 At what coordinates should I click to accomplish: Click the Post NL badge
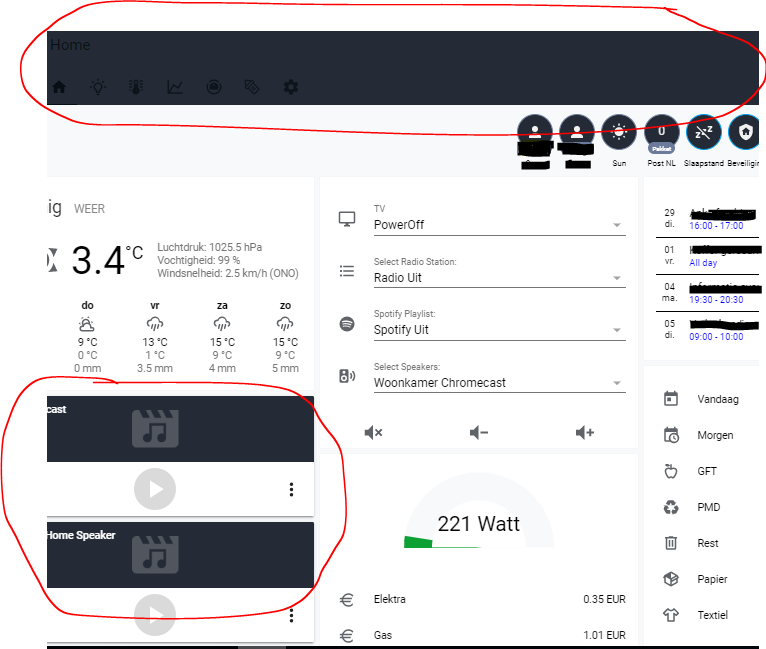click(661, 133)
